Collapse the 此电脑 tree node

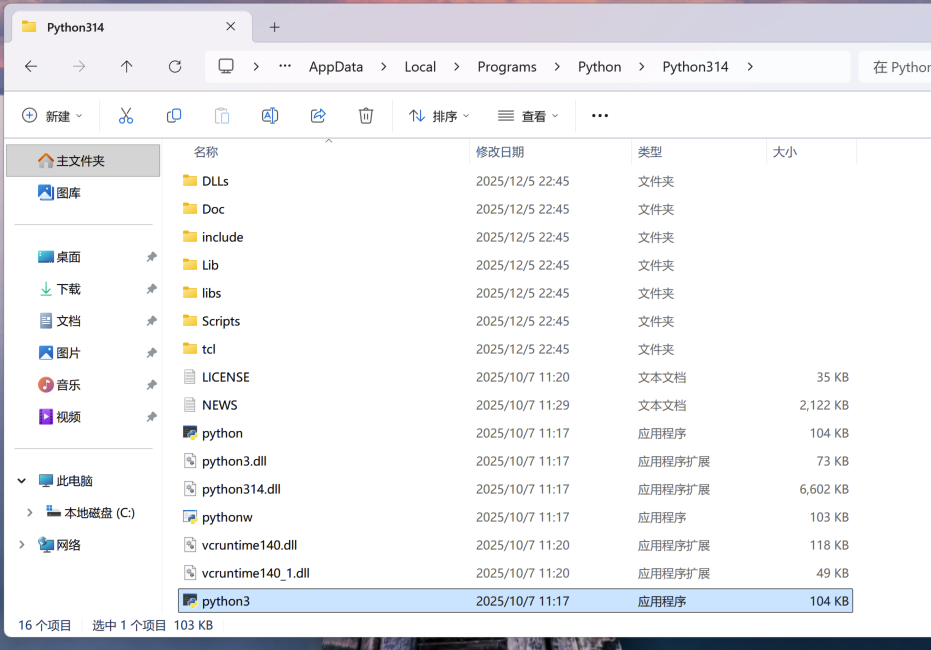(x=22, y=481)
